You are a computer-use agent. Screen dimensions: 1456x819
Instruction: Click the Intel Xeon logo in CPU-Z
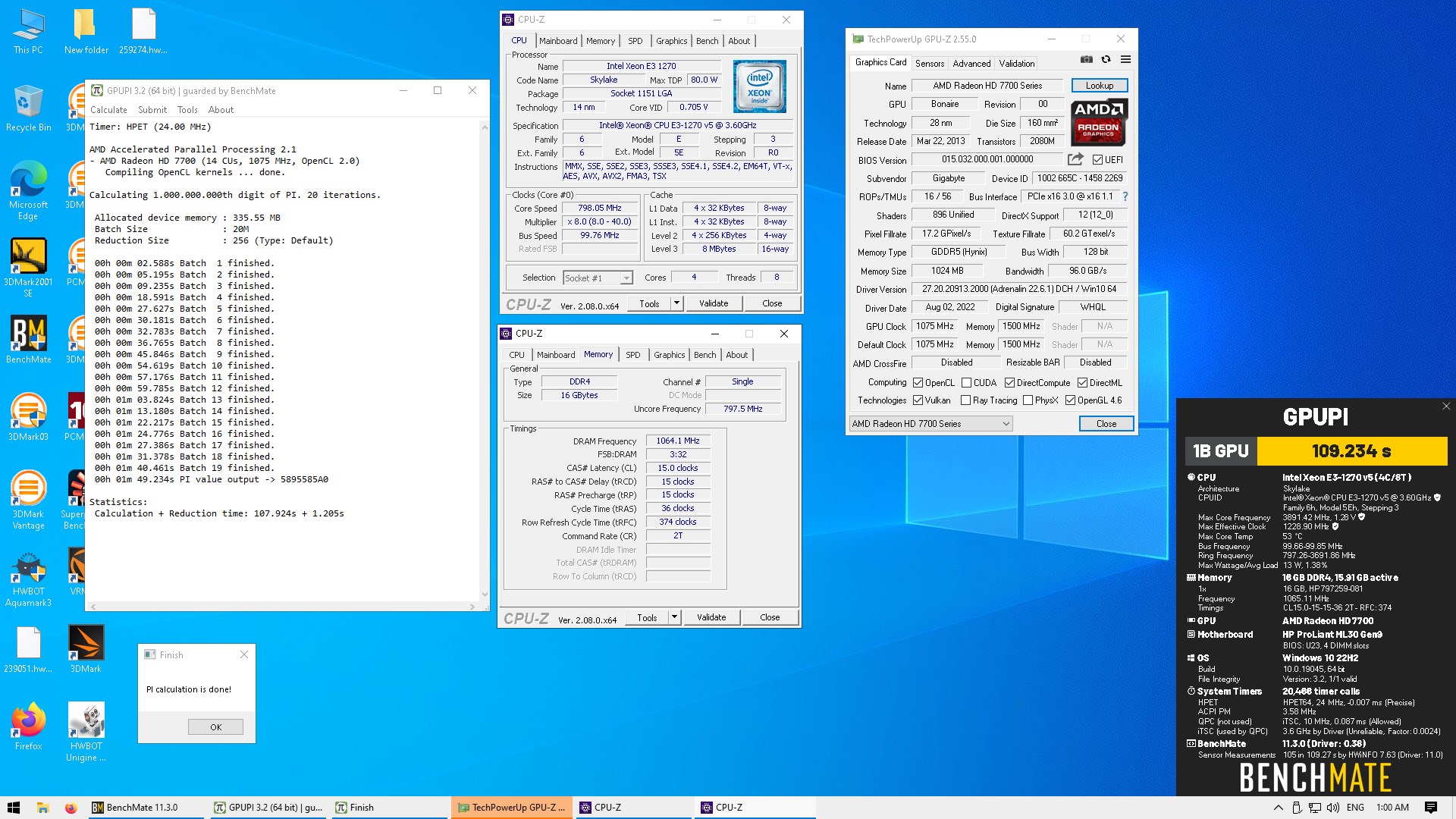pyautogui.click(x=759, y=87)
